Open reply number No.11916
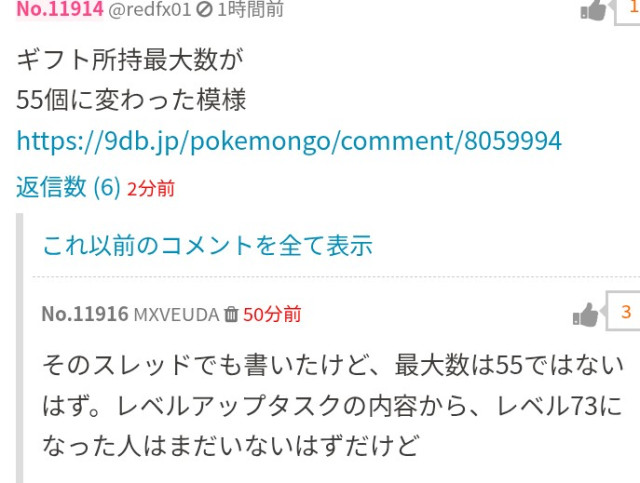 click(x=85, y=314)
